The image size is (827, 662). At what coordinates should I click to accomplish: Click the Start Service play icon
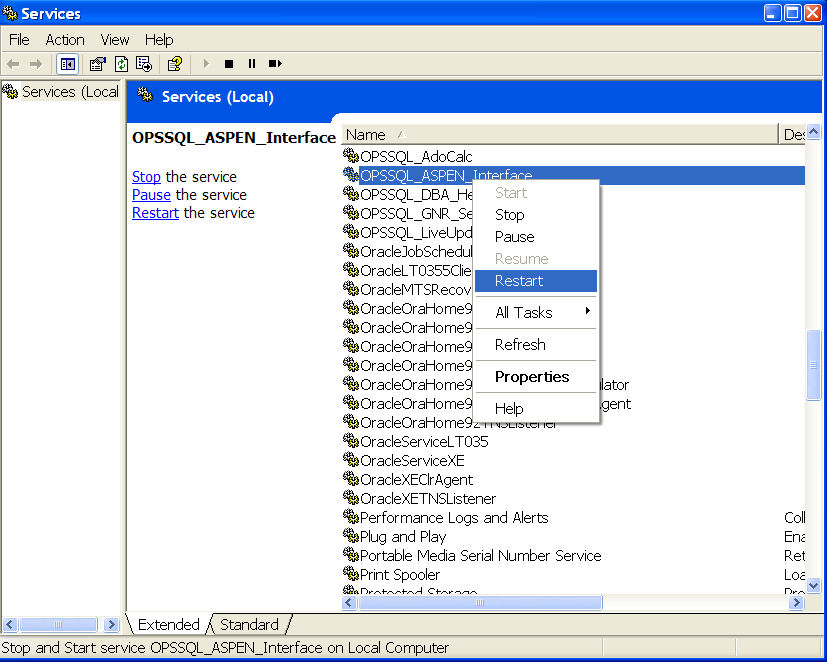click(206, 64)
